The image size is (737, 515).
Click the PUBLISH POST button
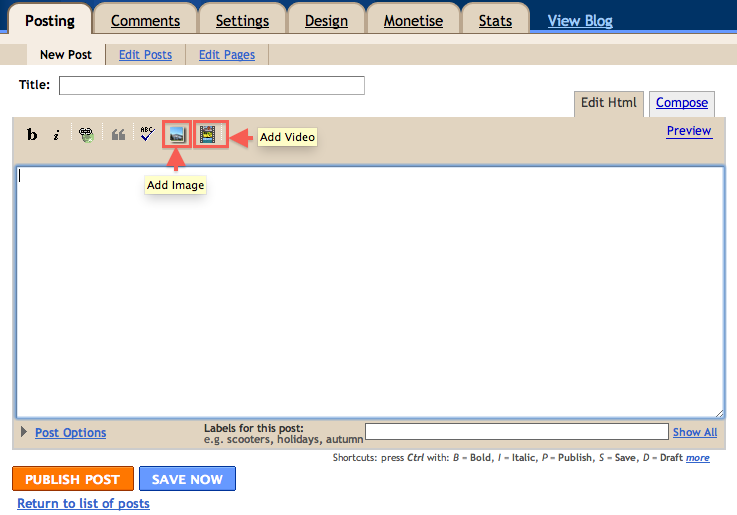click(73, 479)
